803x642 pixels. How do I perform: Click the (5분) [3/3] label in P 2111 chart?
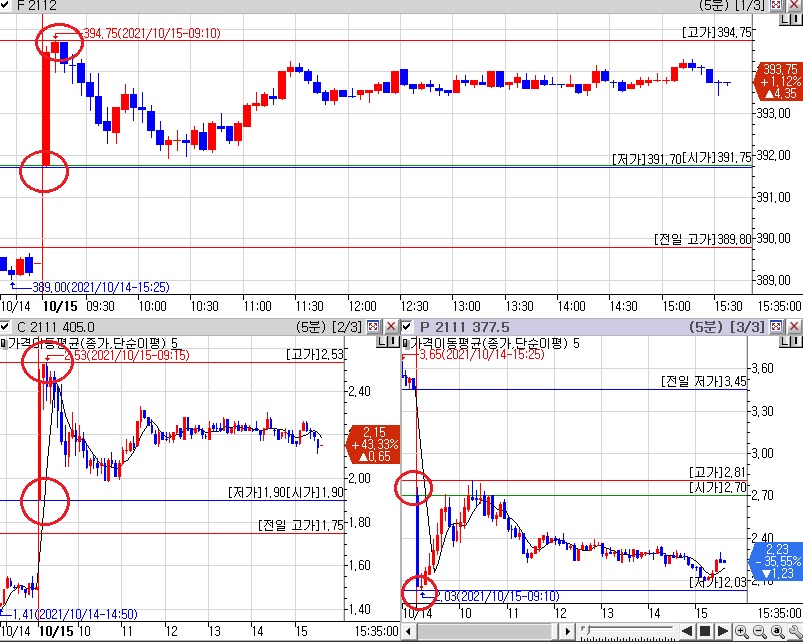[x=727, y=327]
